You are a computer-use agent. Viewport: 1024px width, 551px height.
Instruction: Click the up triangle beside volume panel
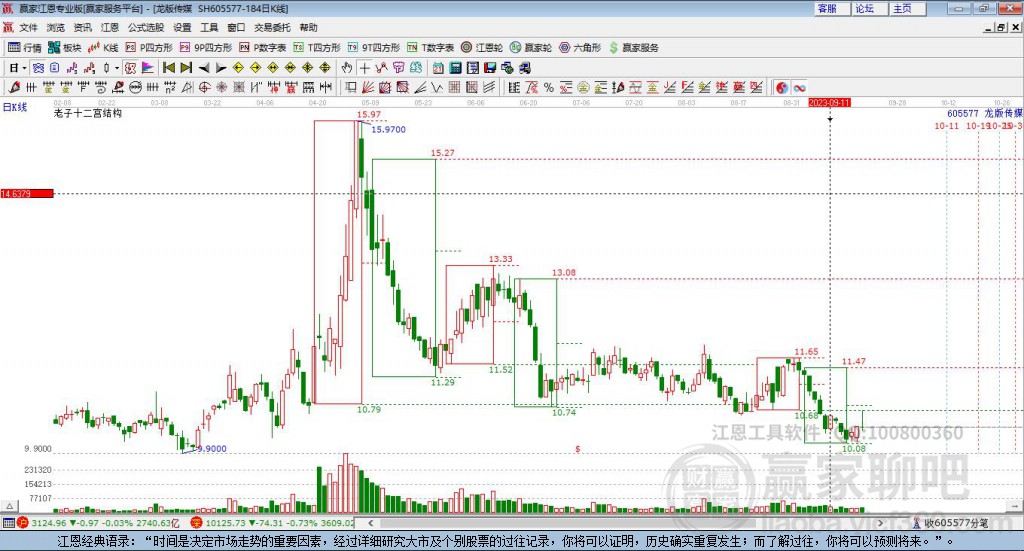tap(9, 507)
